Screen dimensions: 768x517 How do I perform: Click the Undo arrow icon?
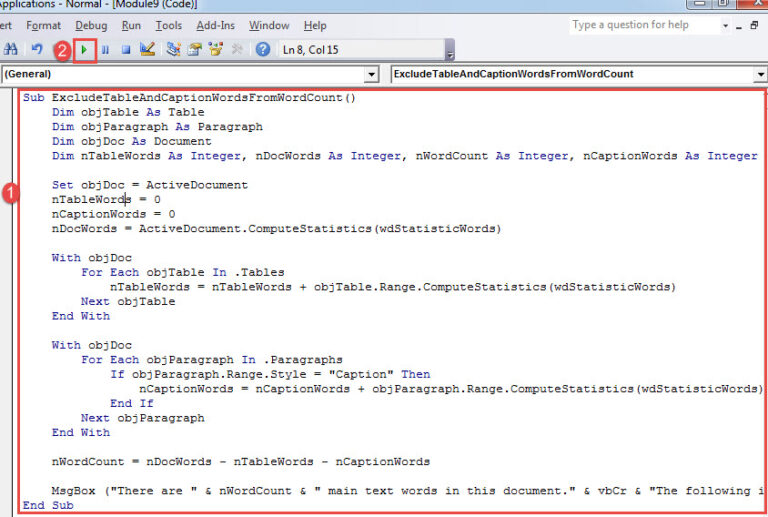(37, 49)
